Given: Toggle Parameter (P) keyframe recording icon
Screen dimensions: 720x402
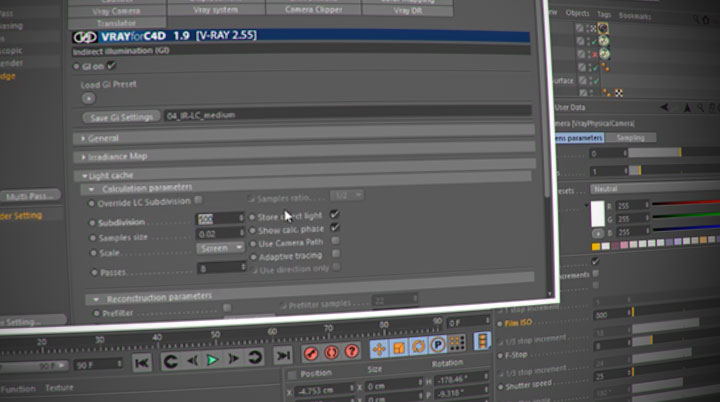Looking at the screenshot, I should [438, 345].
